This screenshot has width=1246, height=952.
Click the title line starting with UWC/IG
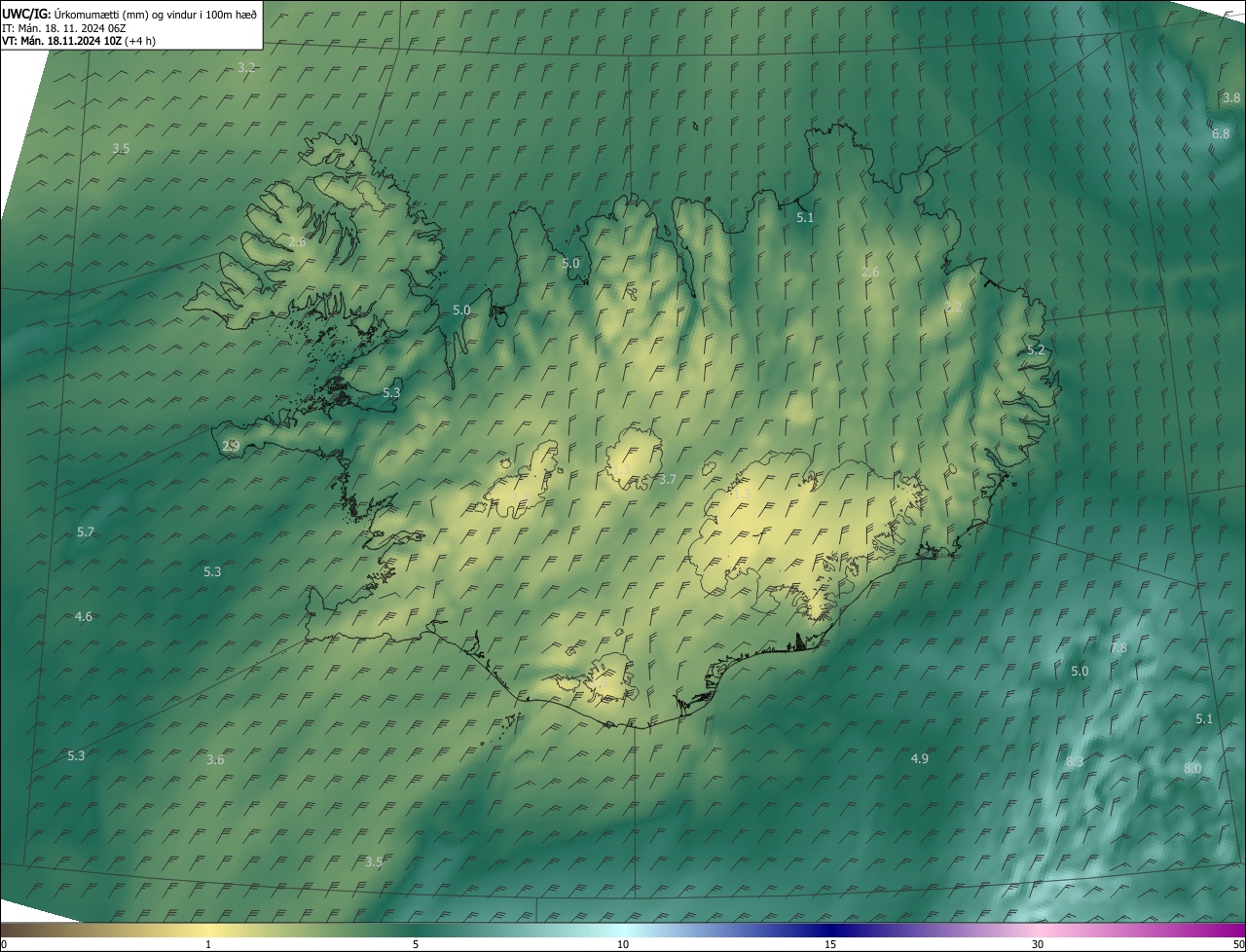coord(129,14)
